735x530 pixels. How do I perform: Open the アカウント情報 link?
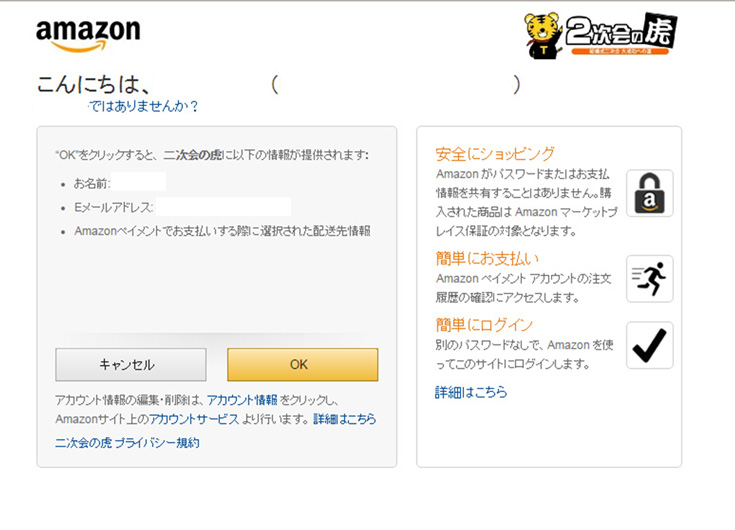point(242,399)
